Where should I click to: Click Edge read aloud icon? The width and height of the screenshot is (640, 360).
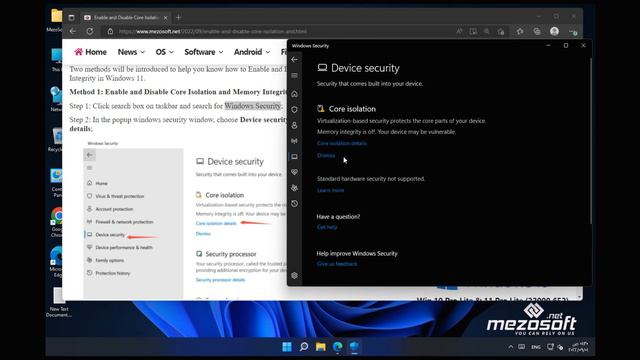click(460, 31)
